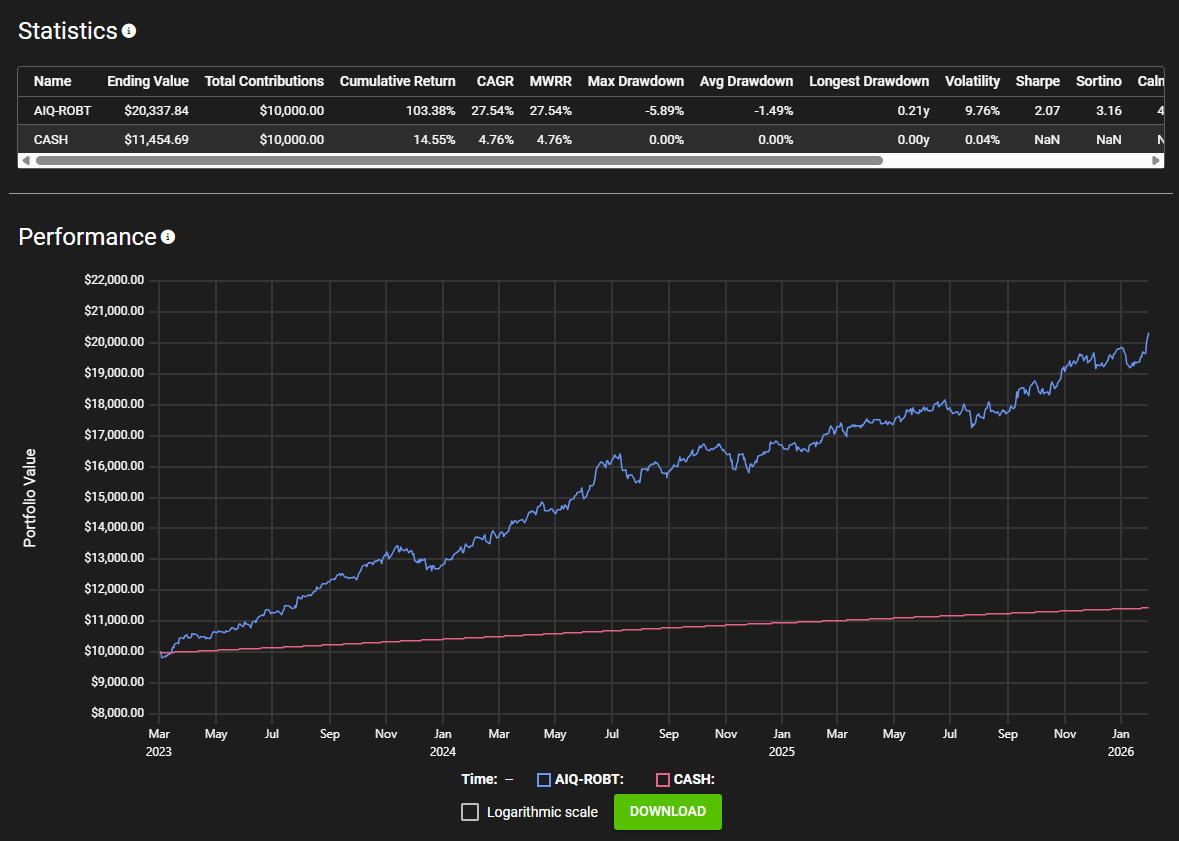This screenshot has height=841, width=1179.
Task: Click the $22,000.00 y-axis label
Action: point(114,280)
